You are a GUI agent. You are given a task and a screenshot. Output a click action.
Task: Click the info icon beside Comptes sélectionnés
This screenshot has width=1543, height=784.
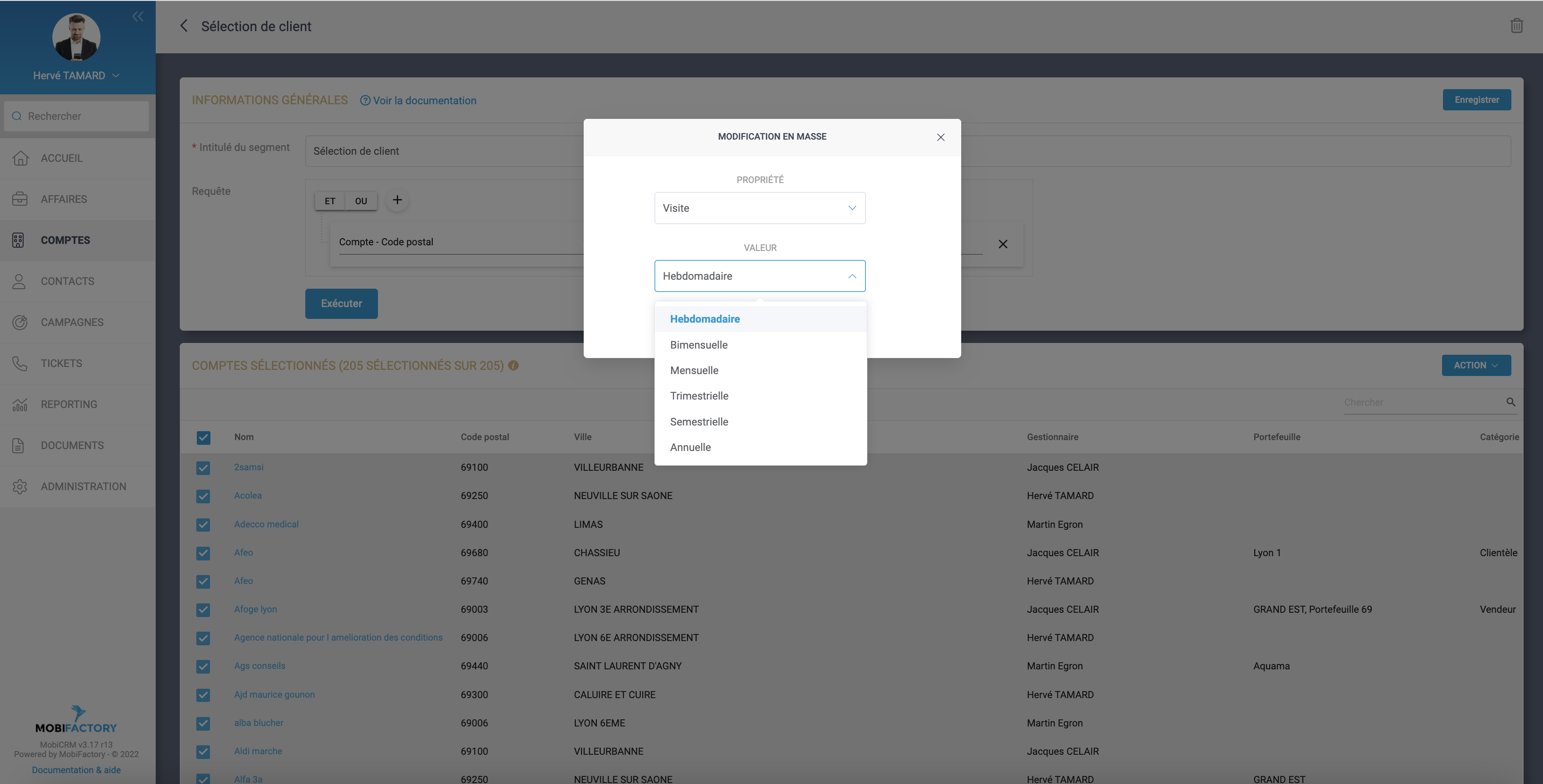[x=513, y=365]
